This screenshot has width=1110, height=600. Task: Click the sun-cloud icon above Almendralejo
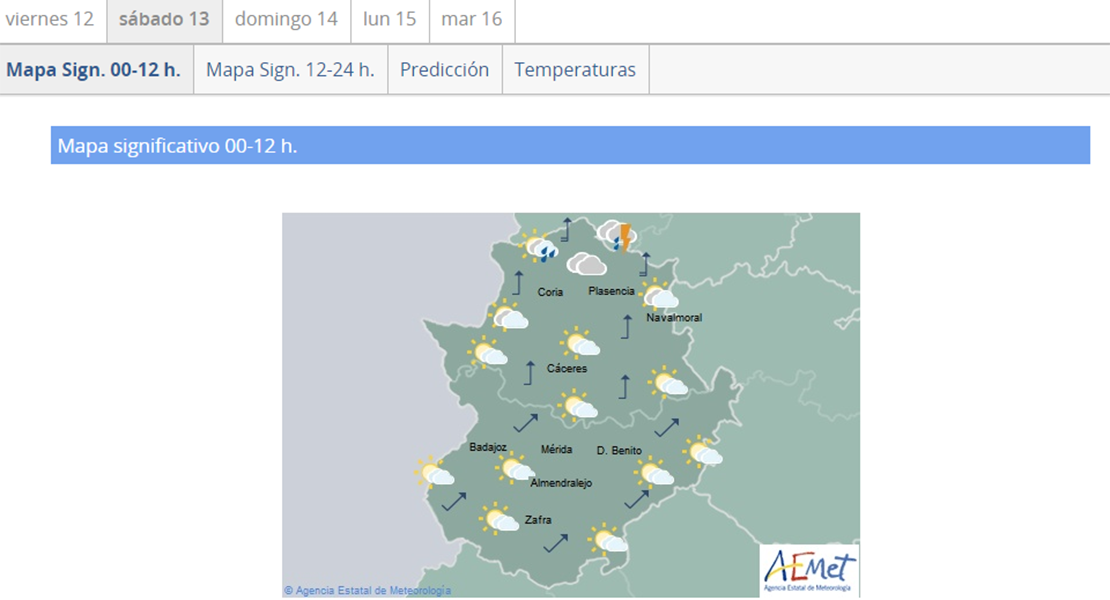pos(516,468)
